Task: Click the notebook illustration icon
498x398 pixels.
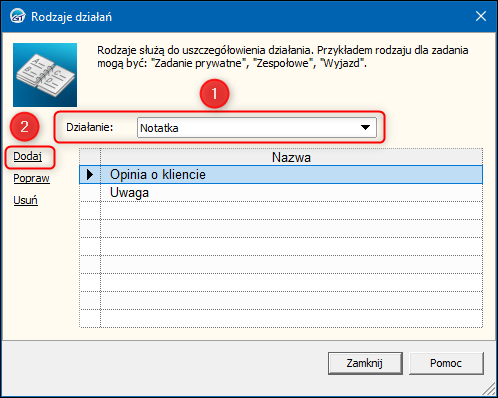Action: 45,75
